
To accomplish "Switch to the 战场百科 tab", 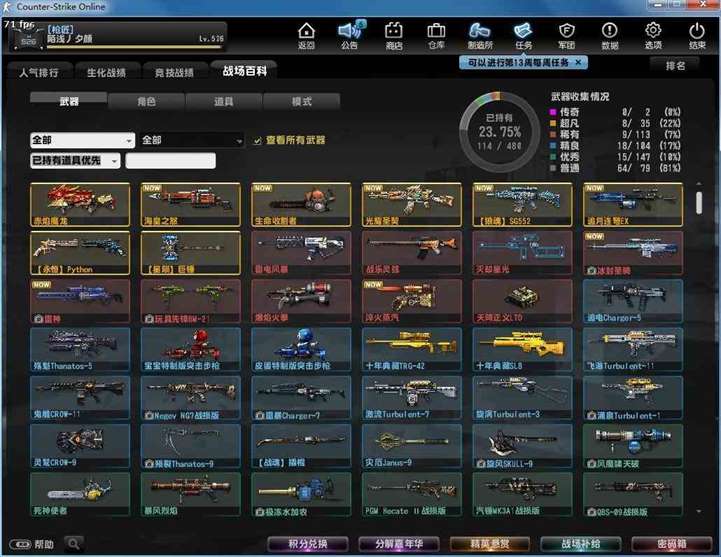I will pyautogui.click(x=244, y=71).
